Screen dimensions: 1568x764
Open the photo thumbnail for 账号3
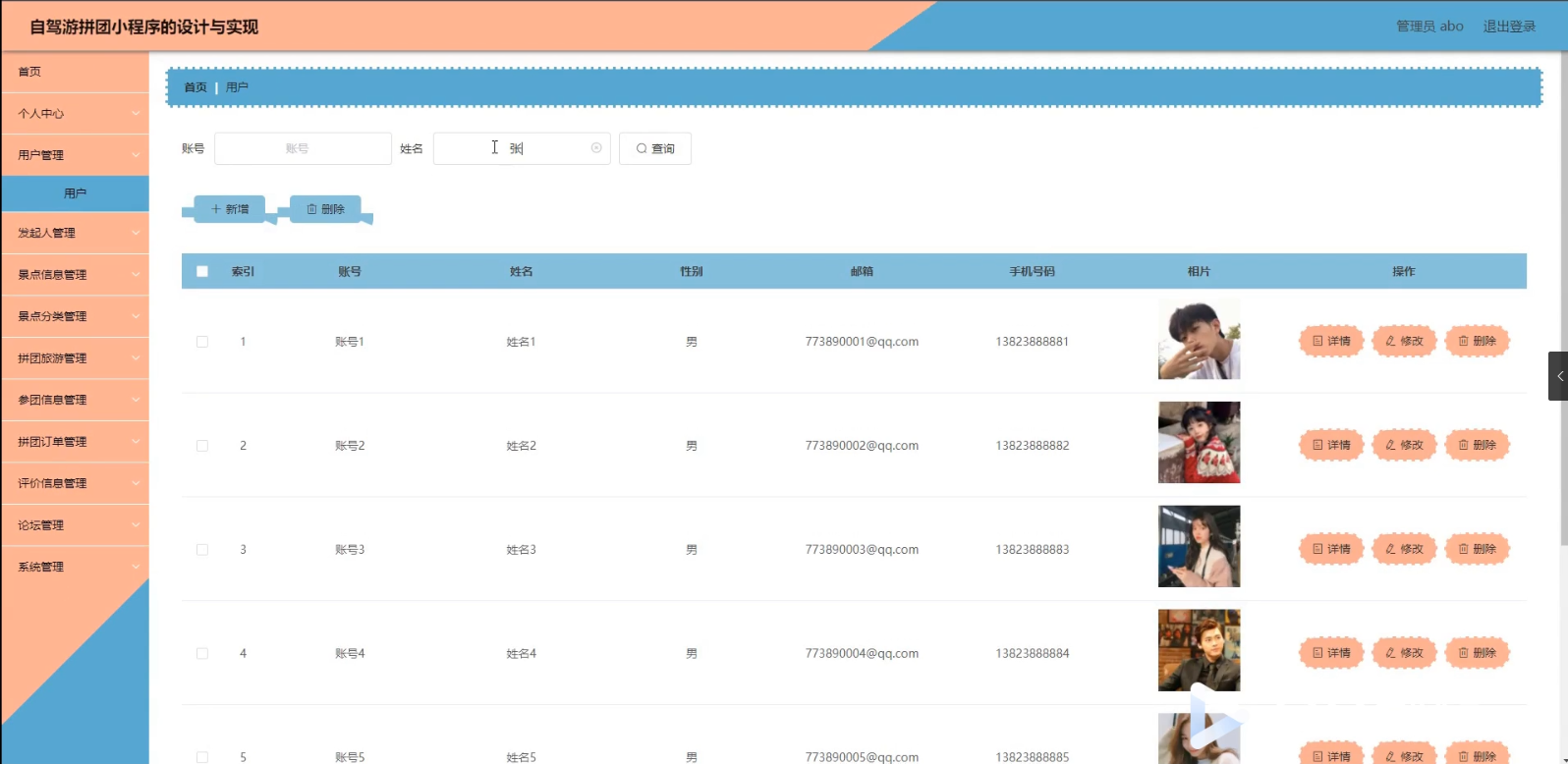(1199, 547)
